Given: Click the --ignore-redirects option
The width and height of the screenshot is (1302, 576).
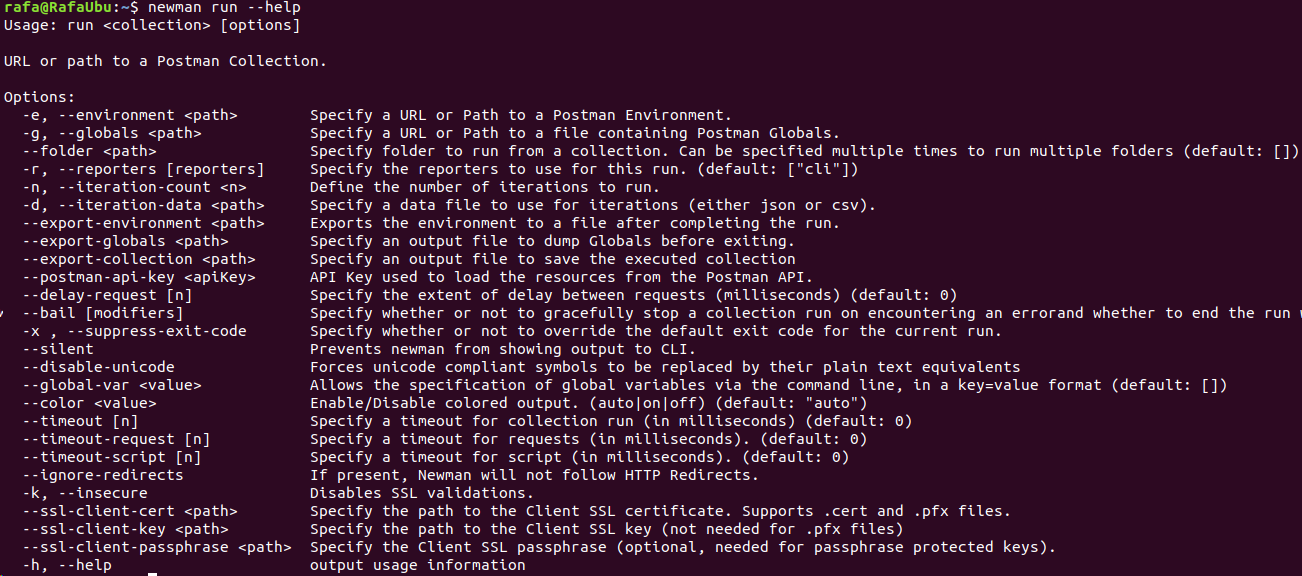Looking at the screenshot, I should click(102, 475).
